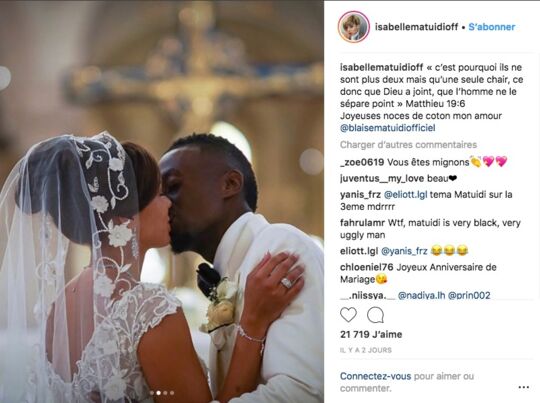Open yanis_frz commenter profile

click(x=360, y=195)
